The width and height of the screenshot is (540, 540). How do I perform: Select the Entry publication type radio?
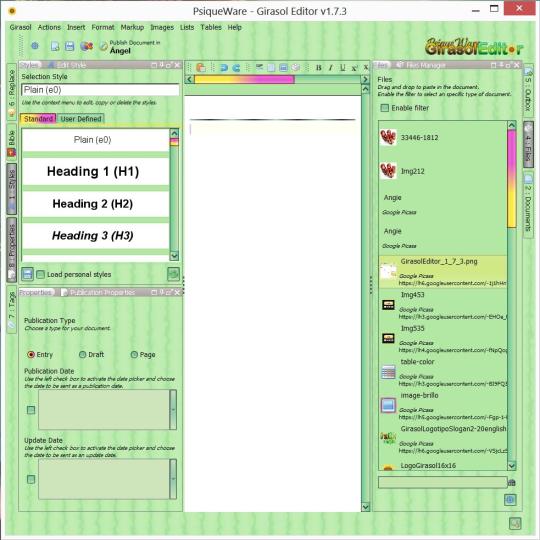click(31, 354)
